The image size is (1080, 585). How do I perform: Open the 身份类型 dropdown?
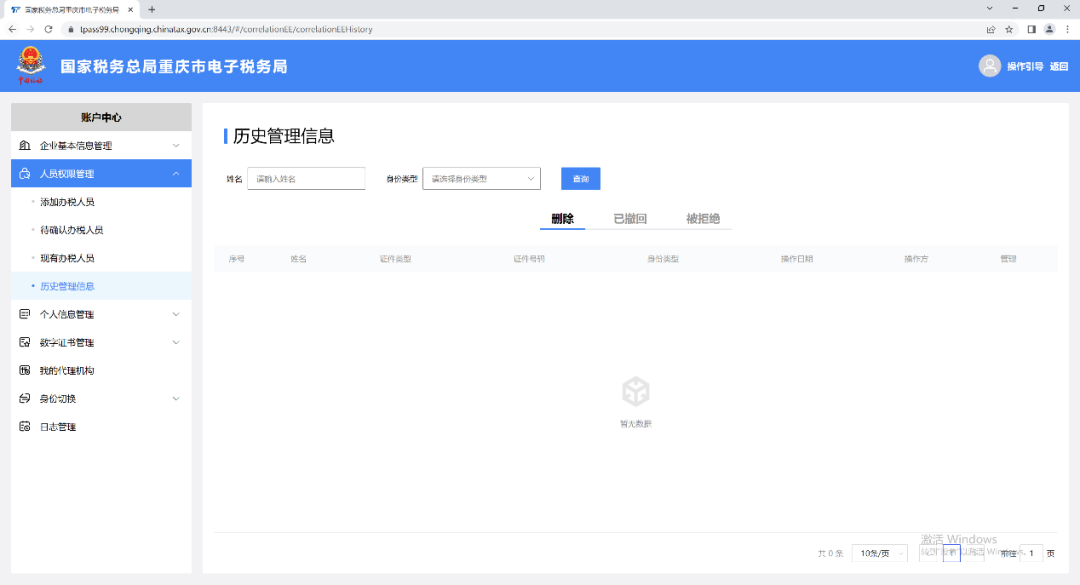click(x=481, y=179)
